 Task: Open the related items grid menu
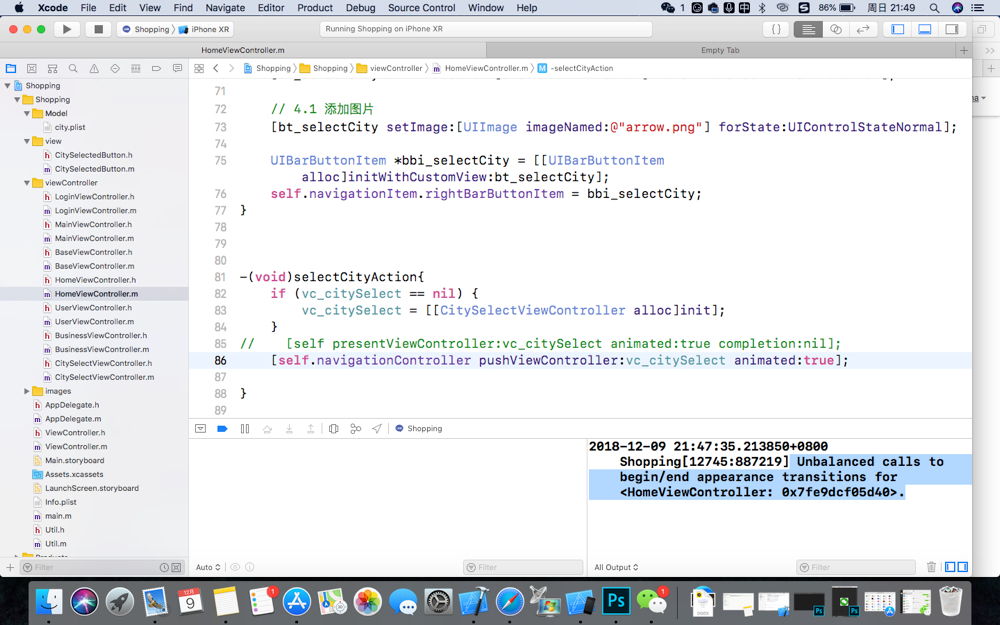(199, 68)
